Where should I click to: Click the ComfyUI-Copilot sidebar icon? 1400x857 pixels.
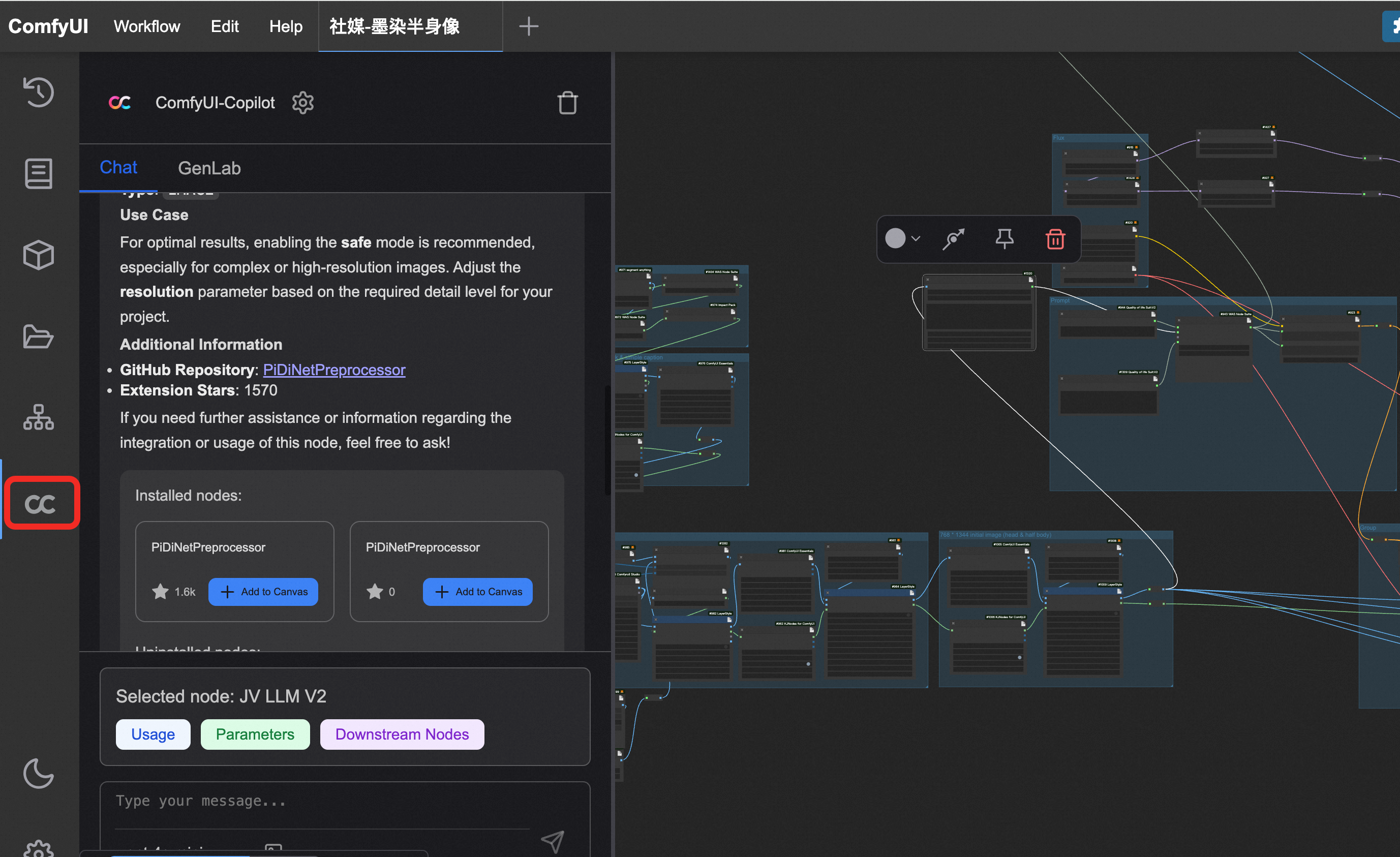point(40,504)
